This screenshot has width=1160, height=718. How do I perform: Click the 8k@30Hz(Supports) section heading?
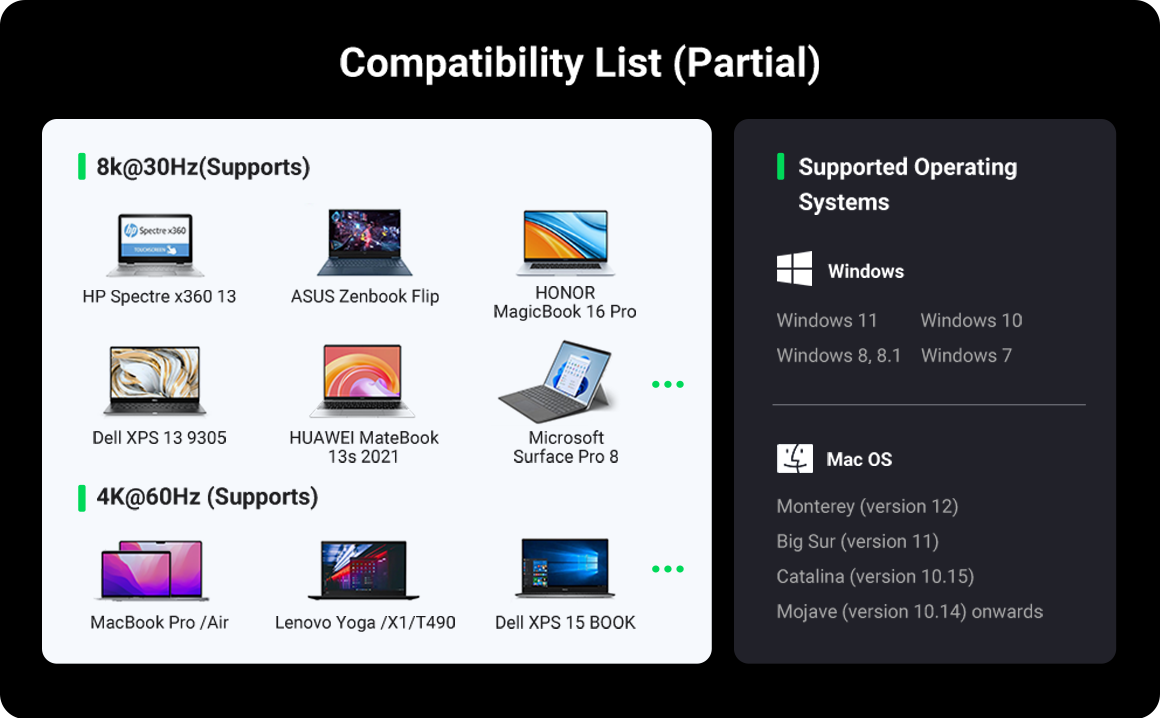(x=203, y=167)
